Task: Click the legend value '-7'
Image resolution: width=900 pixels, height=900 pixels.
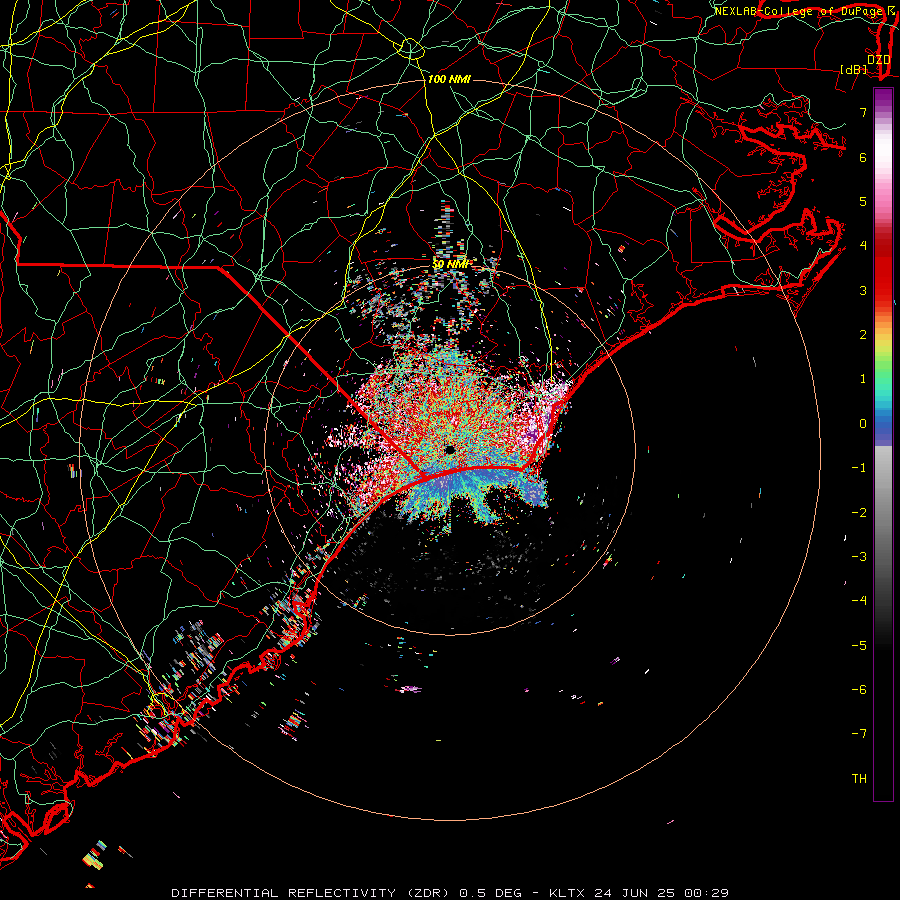Action: (x=859, y=734)
